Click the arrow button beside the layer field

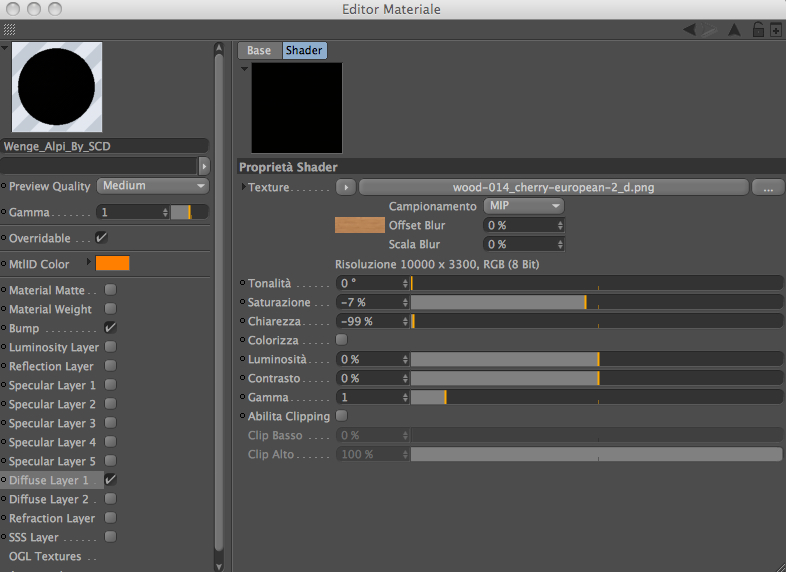point(204,166)
